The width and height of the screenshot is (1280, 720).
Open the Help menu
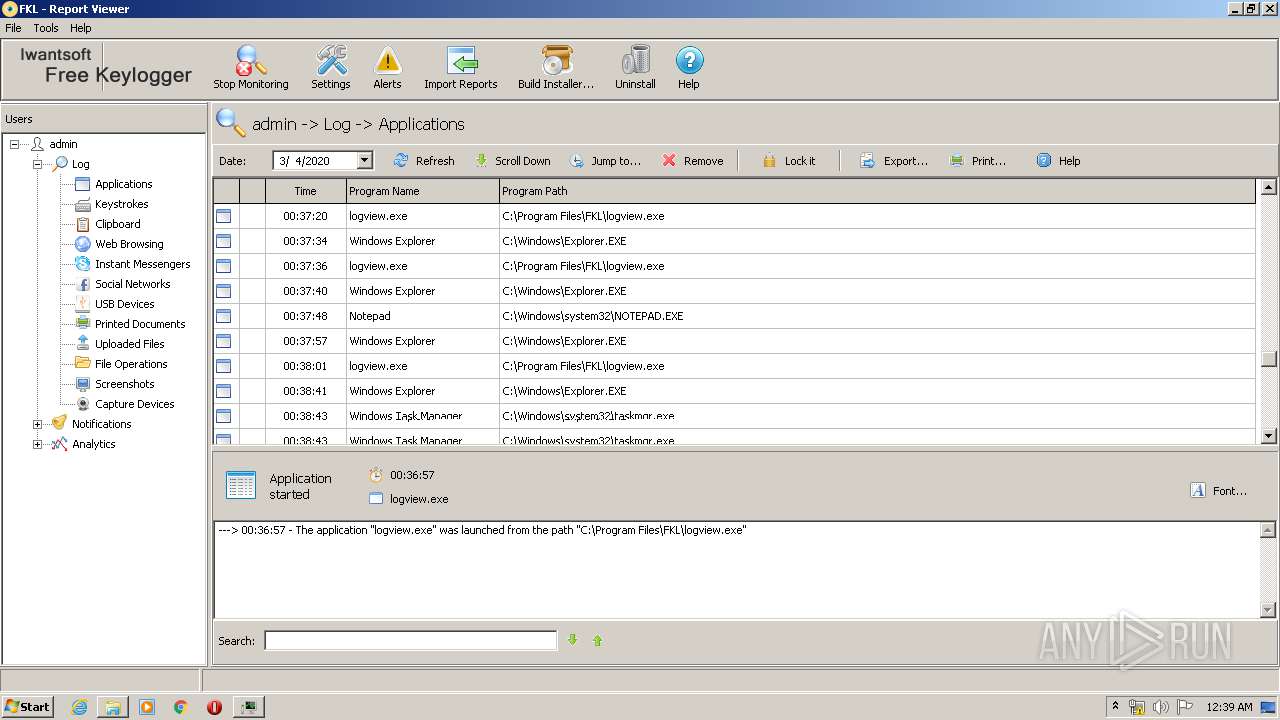81,28
